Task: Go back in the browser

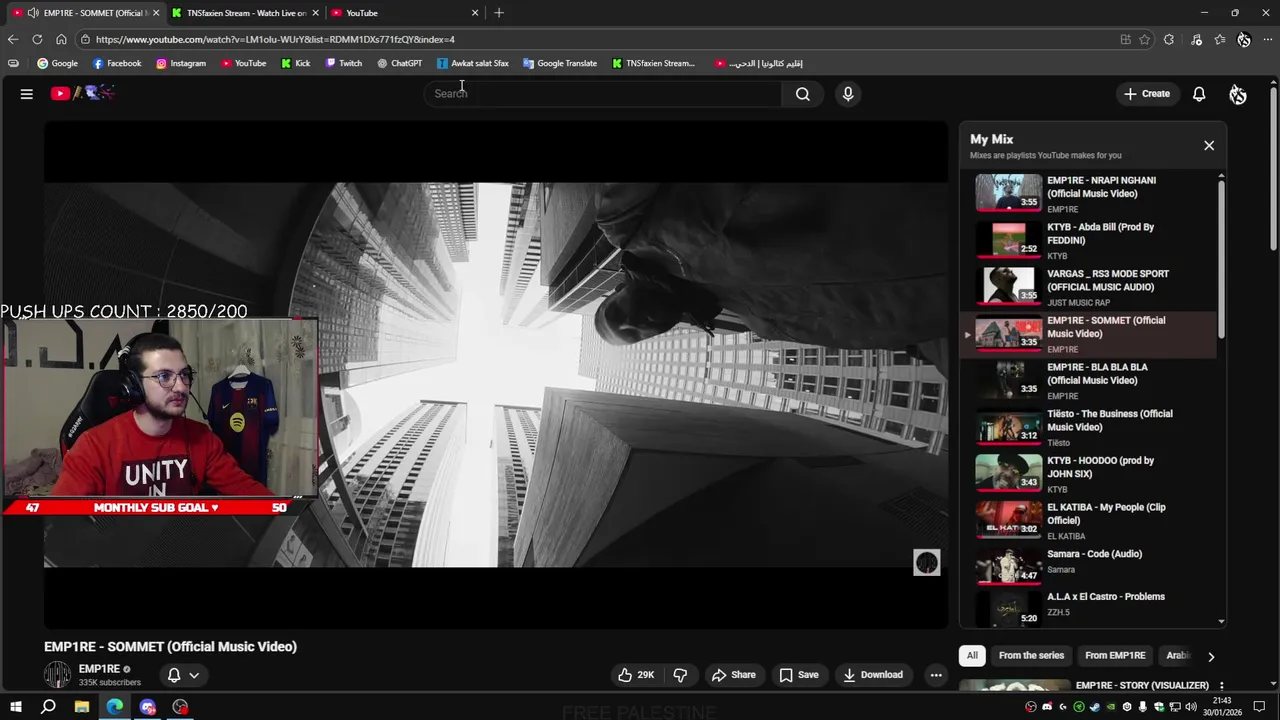Action: pos(13,39)
